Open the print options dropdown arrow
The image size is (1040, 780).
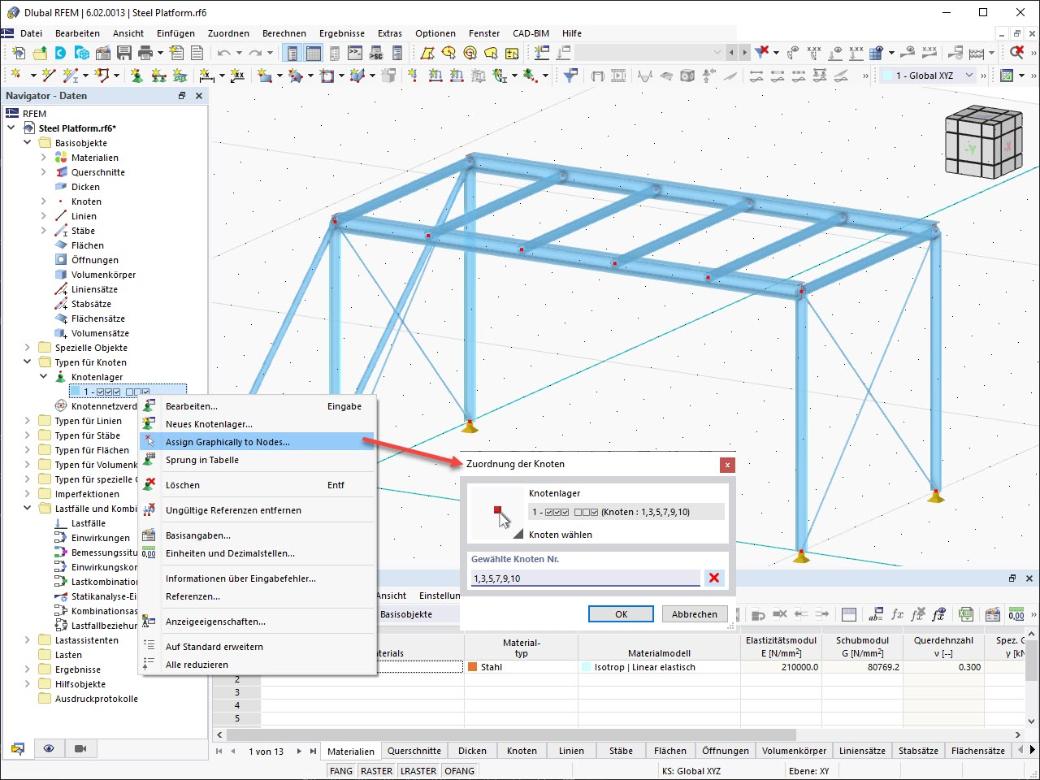click(x=159, y=52)
